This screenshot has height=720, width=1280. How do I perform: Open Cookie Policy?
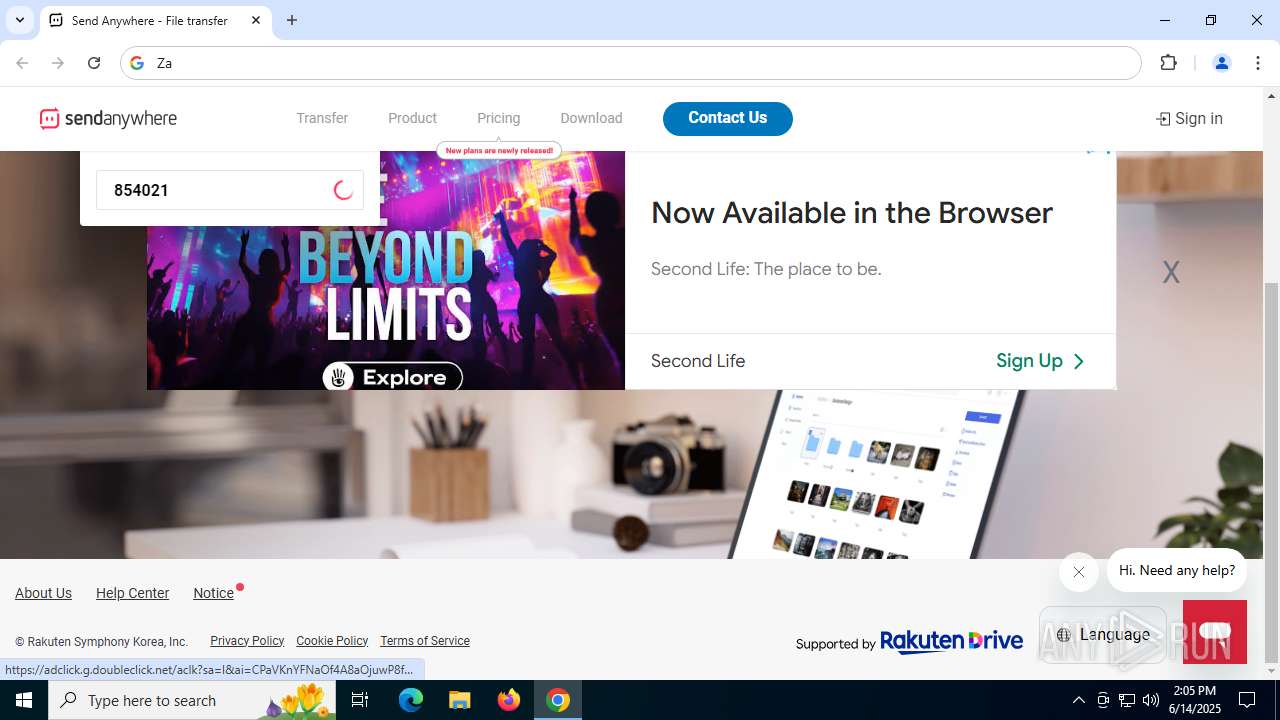(x=332, y=640)
